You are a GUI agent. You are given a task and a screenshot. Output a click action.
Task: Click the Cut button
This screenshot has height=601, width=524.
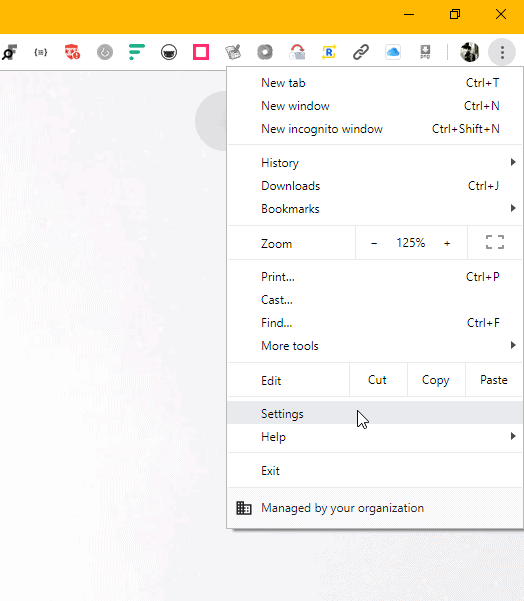(x=378, y=380)
